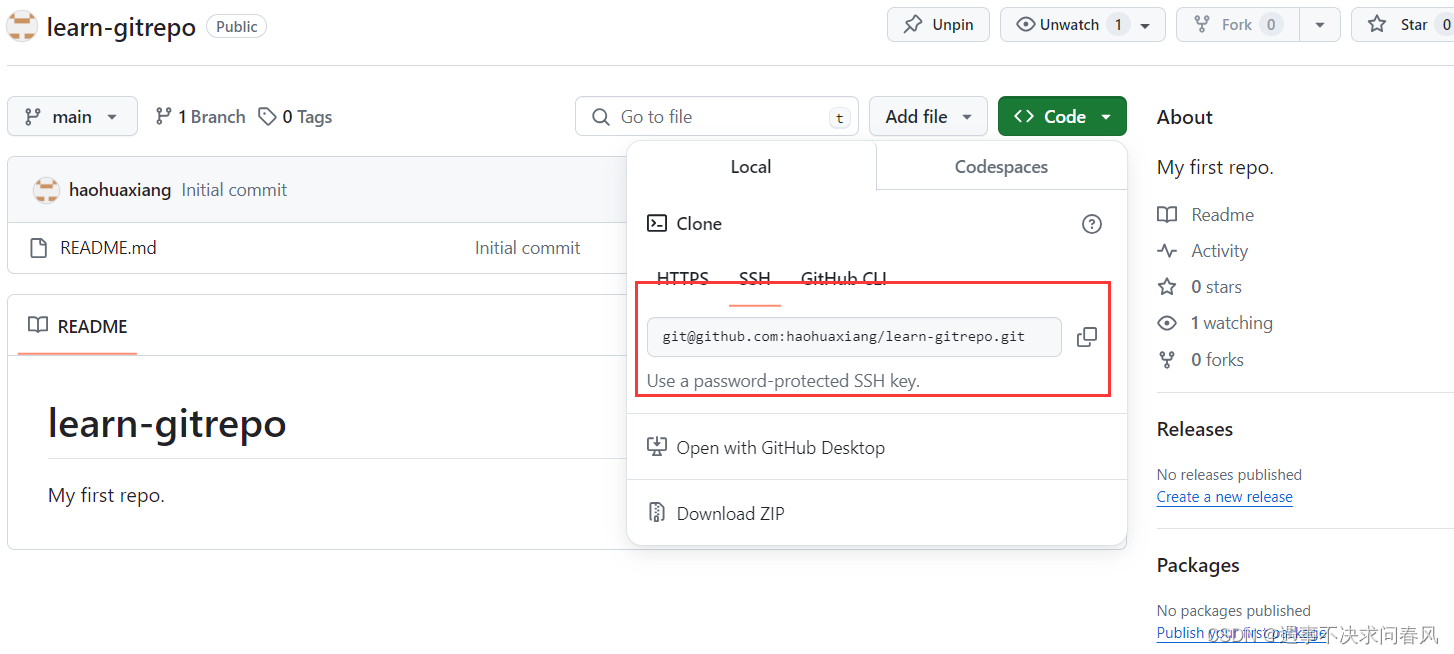Open the Packages heading link
1454x654 pixels.
tap(1198, 565)
